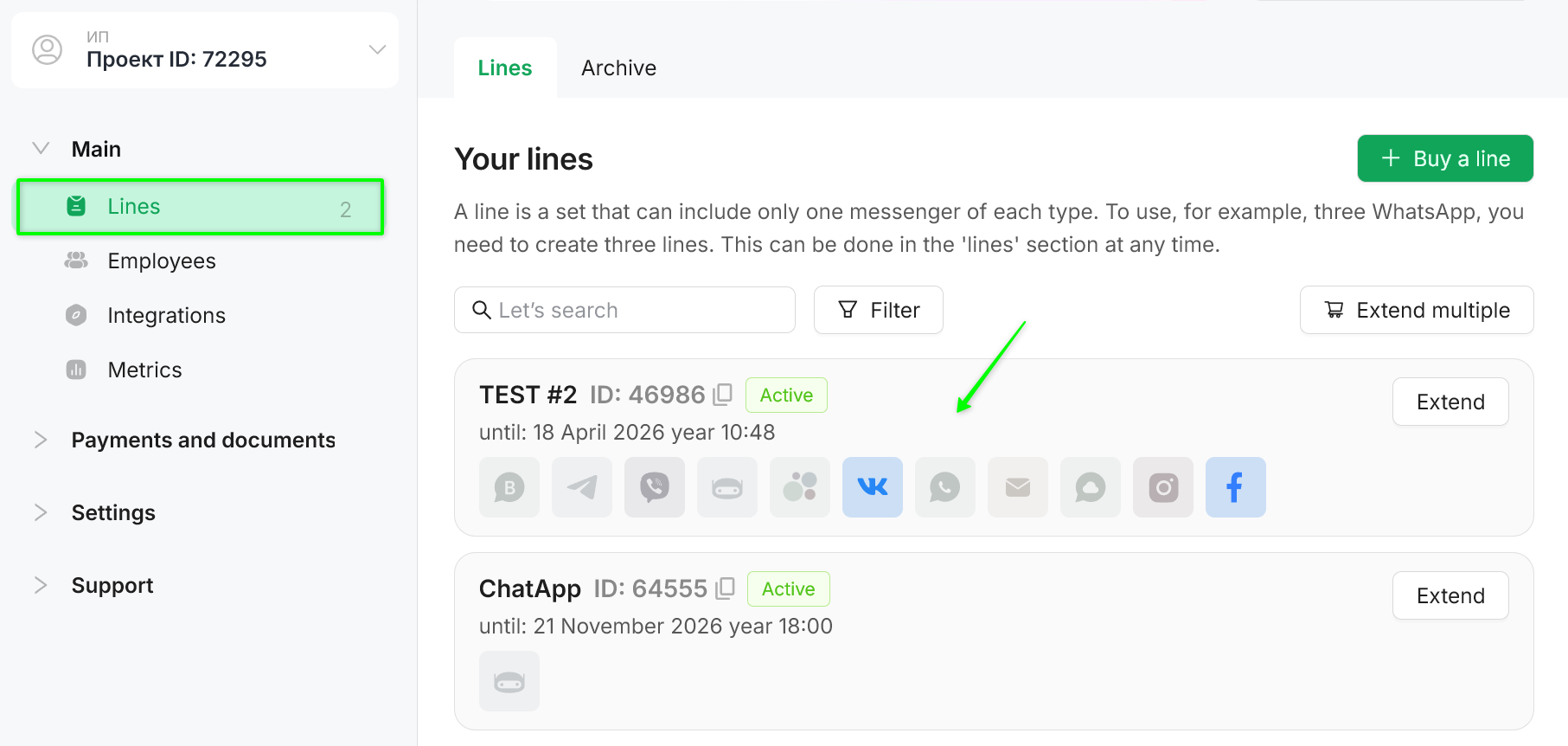
Task: Open the Facebook messenger icon
Action: point(1236,487)
